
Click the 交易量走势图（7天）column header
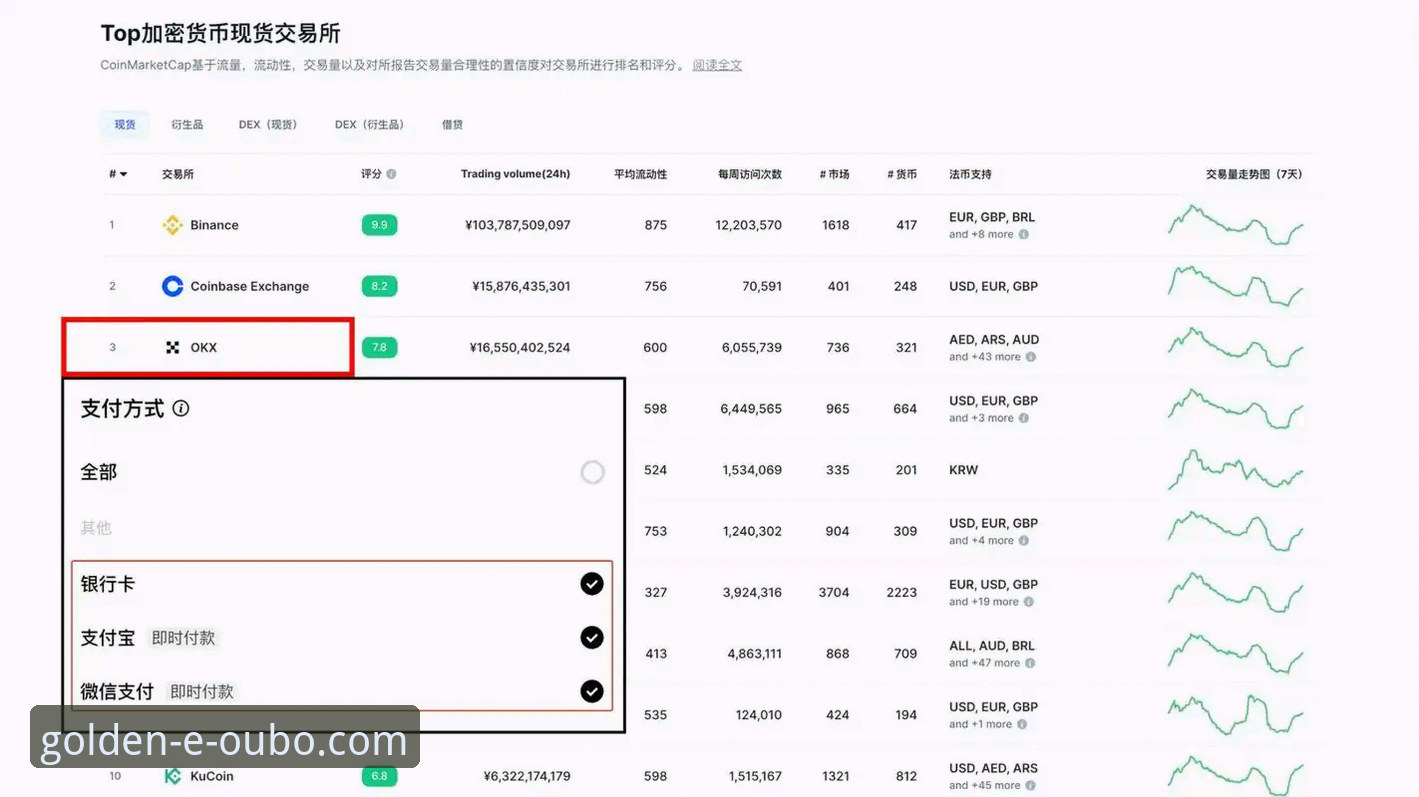point(1254,174)
